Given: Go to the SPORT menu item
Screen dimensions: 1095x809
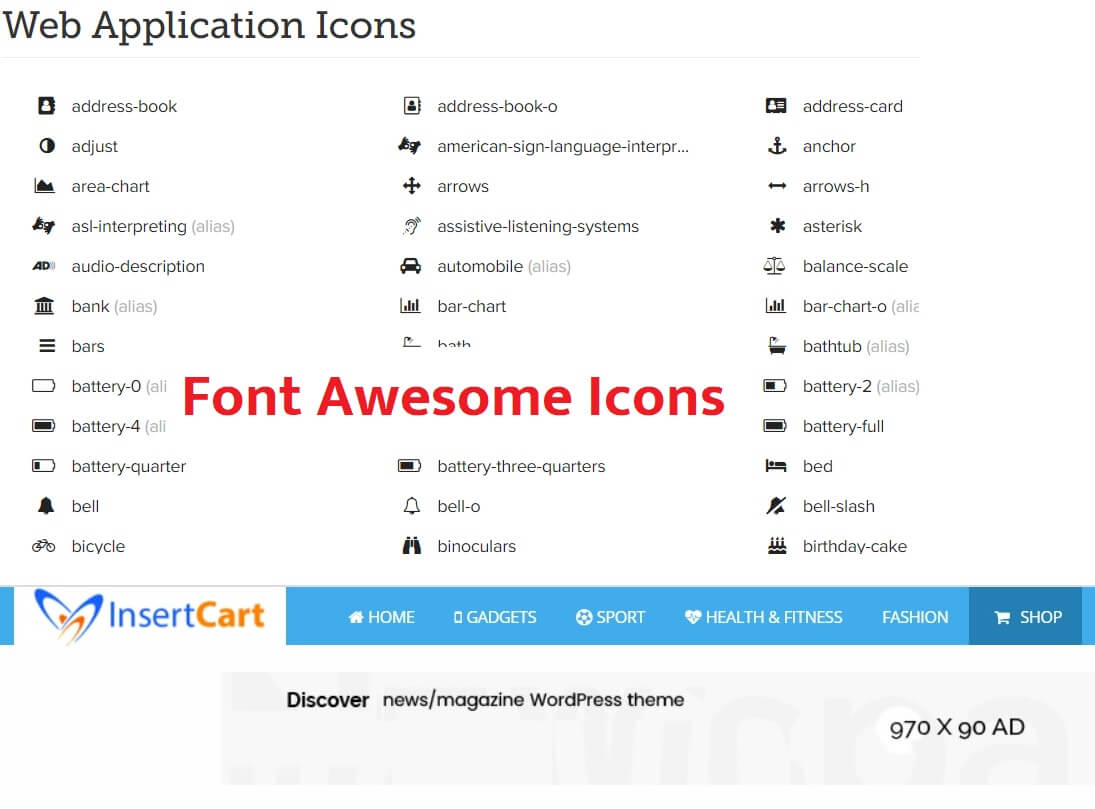Looking at the screenshot, I should coord(610,617).
